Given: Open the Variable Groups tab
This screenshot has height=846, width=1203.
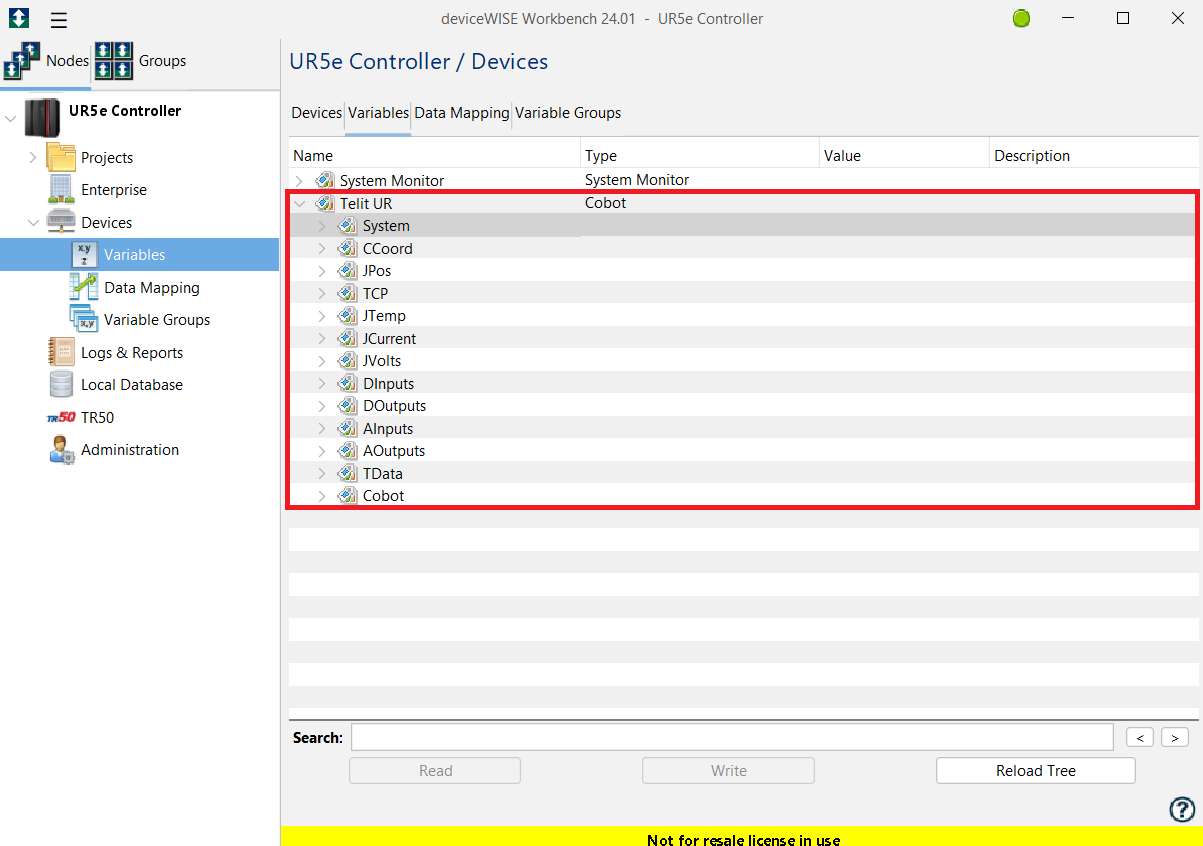Looking at the screenshot, I should 568,113.
